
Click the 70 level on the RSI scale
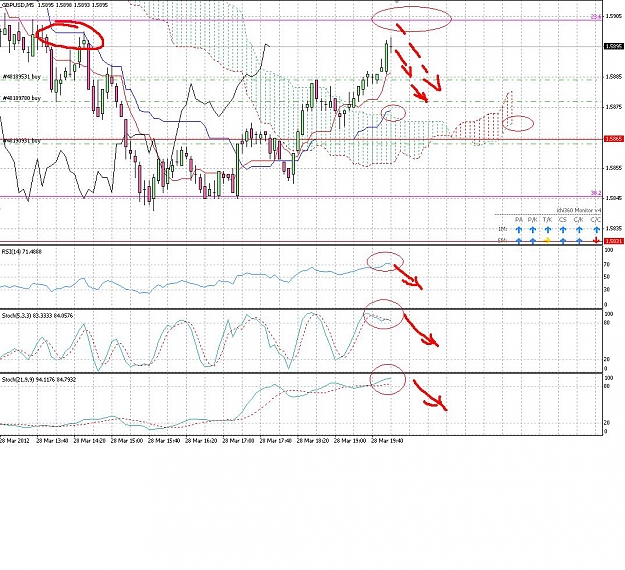coord(607,264)
